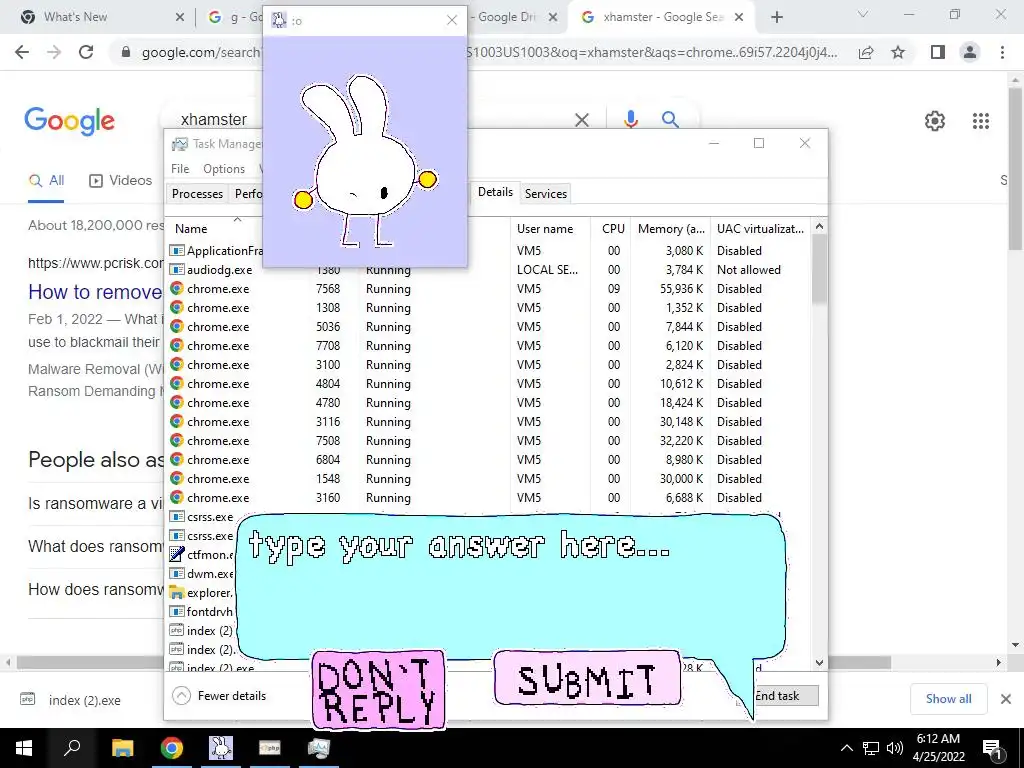The height and width of the screenshot is (768, 1024).
Task: Close the bunny popup window
Action: (x=452, y=20)
